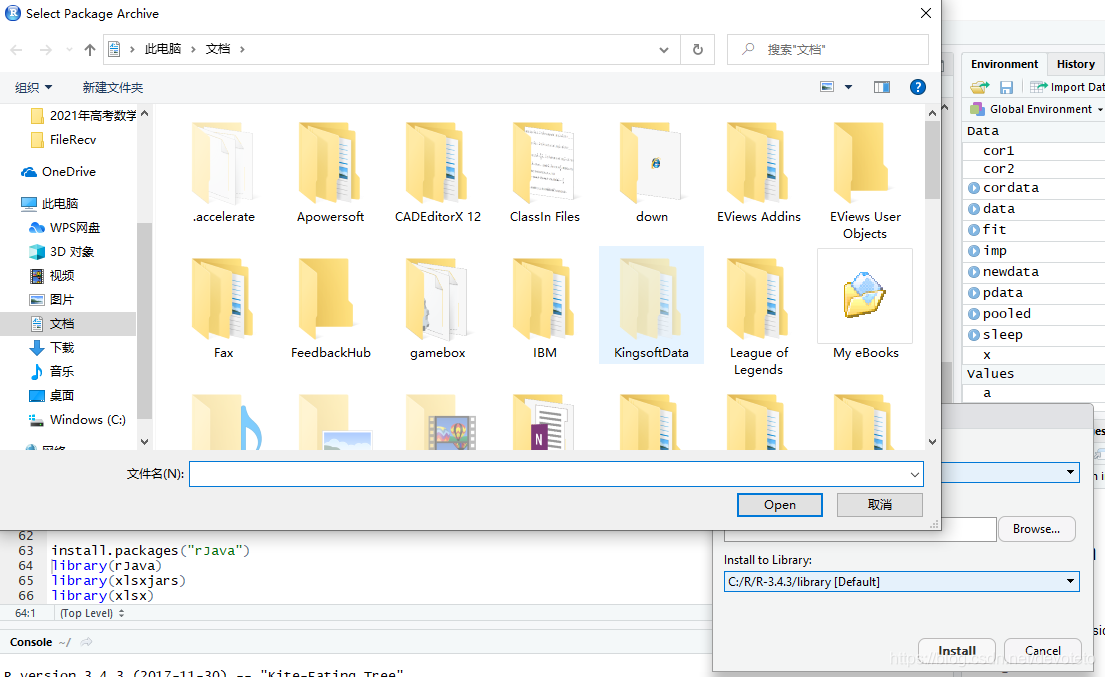1105x677 pixels.
Task: Open 下载 in the sidebar
Action: click(52, 347)
